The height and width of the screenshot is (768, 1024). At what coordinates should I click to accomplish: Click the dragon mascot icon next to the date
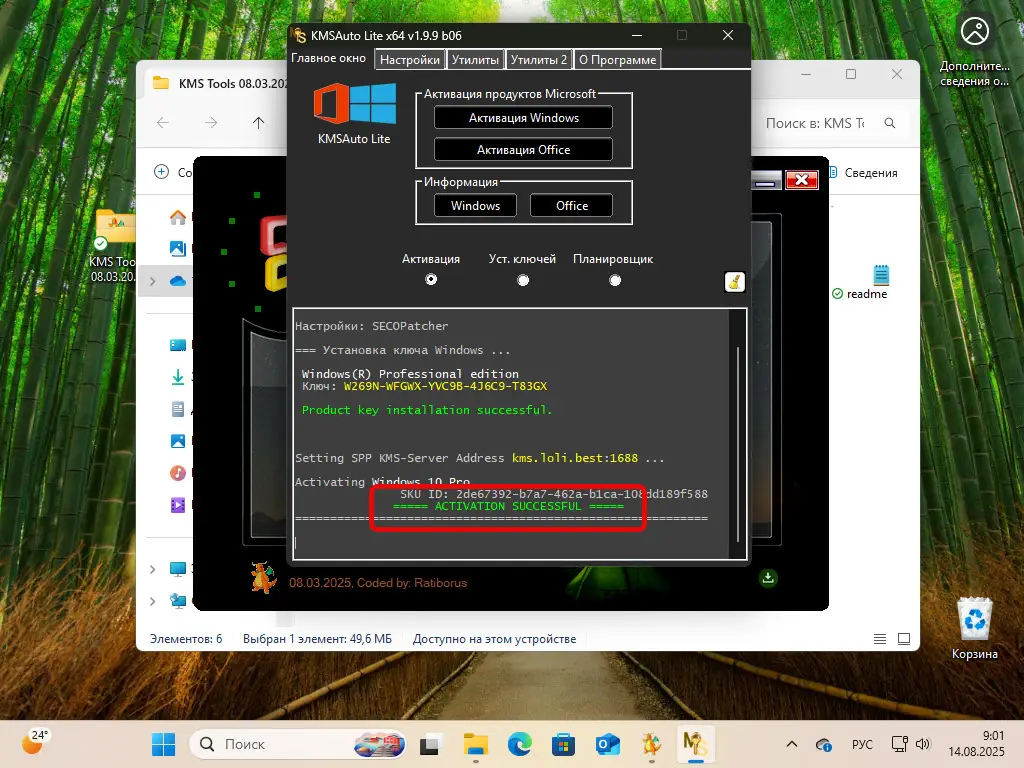point(262,578)
